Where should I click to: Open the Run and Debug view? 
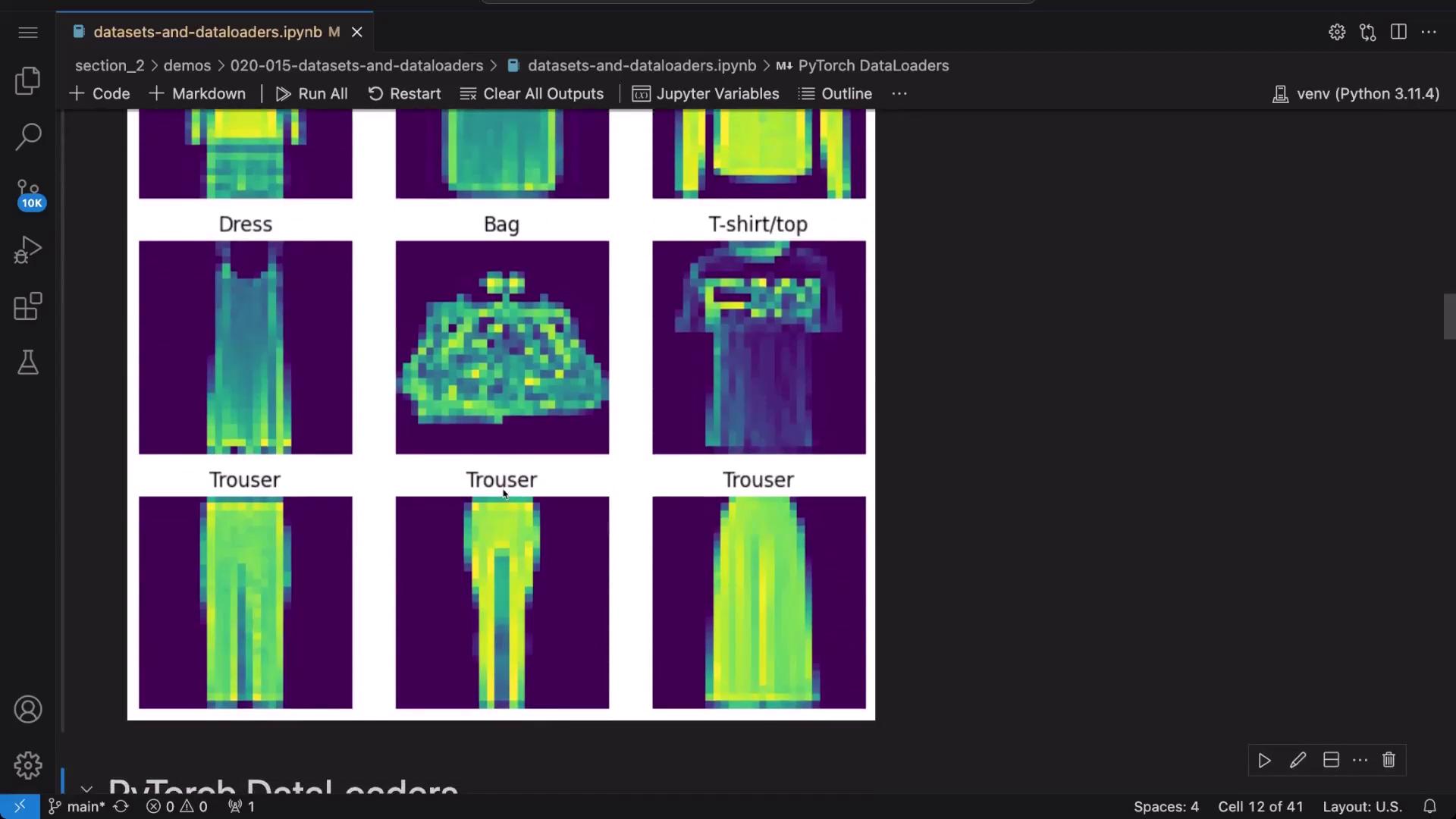(x=28, y=250)
